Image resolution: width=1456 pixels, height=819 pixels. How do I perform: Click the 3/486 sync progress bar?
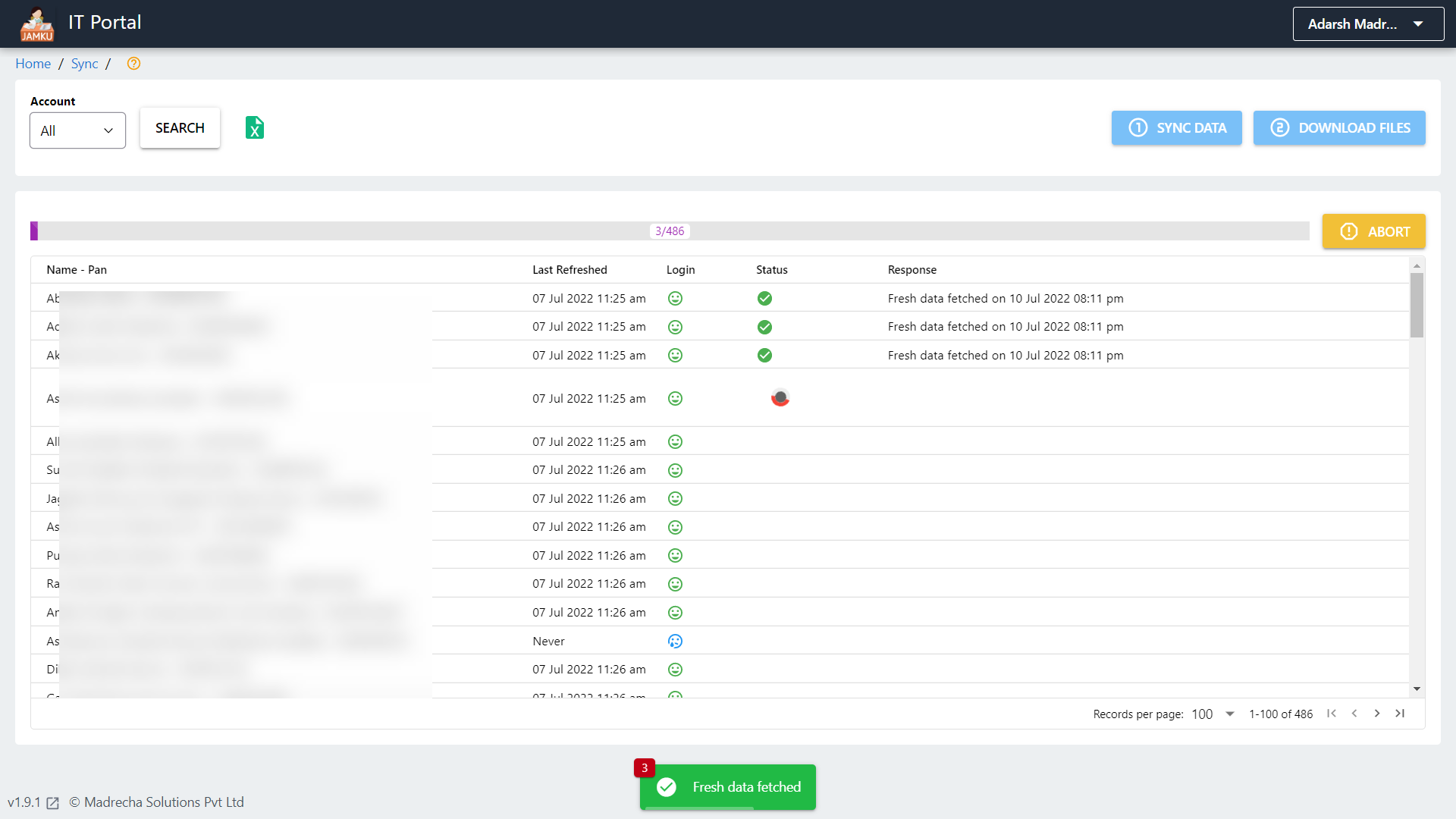670,231
